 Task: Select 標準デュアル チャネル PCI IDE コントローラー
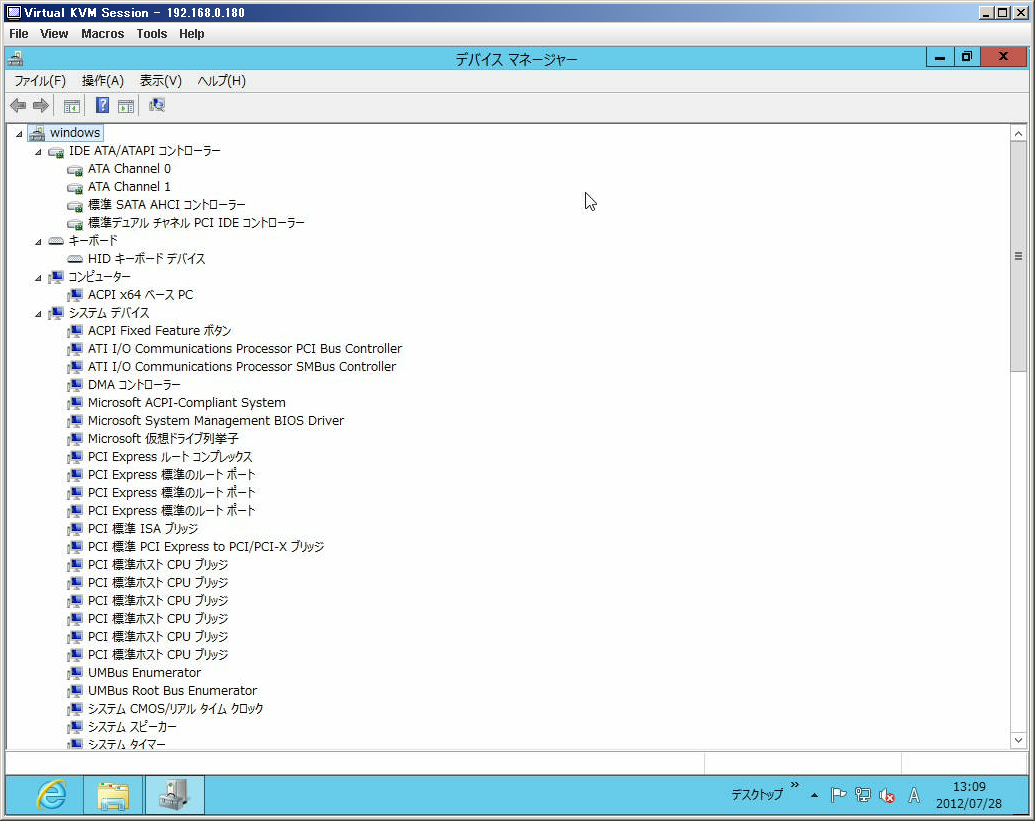coord(196,222)
